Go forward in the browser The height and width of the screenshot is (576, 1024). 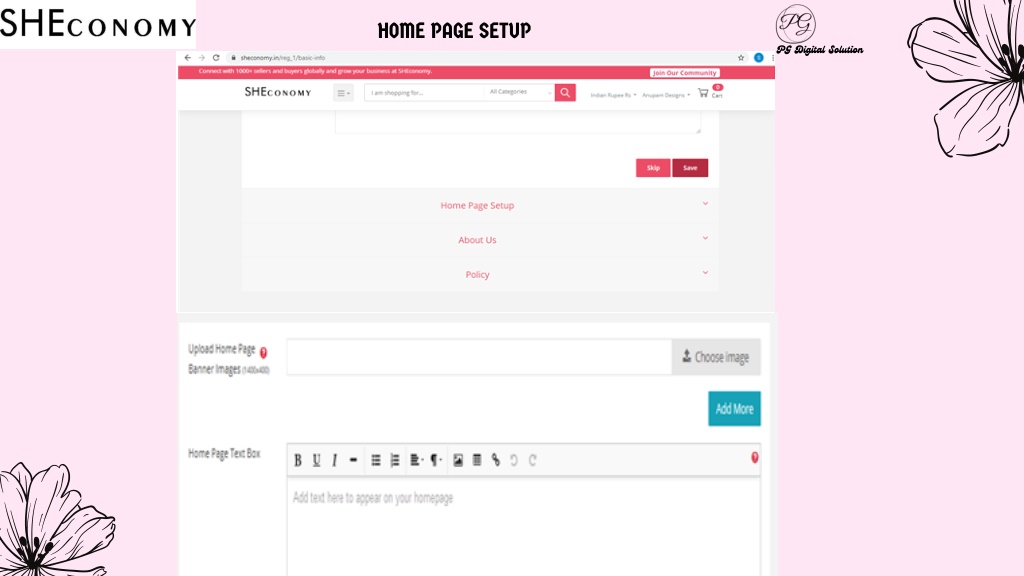pyautogui.click(x=202, y=57)
